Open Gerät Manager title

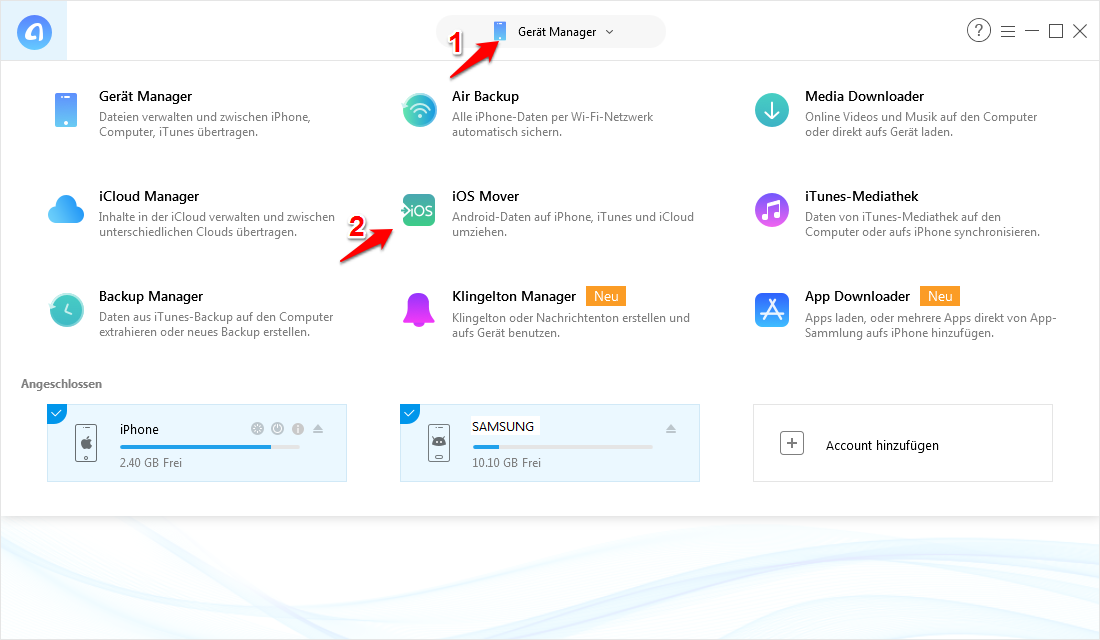point(145,96)
